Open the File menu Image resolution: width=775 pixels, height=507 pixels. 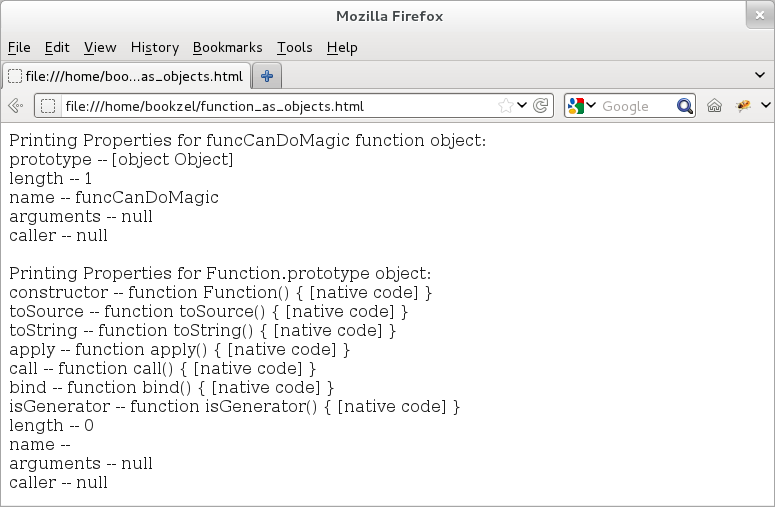coord(19,47)
